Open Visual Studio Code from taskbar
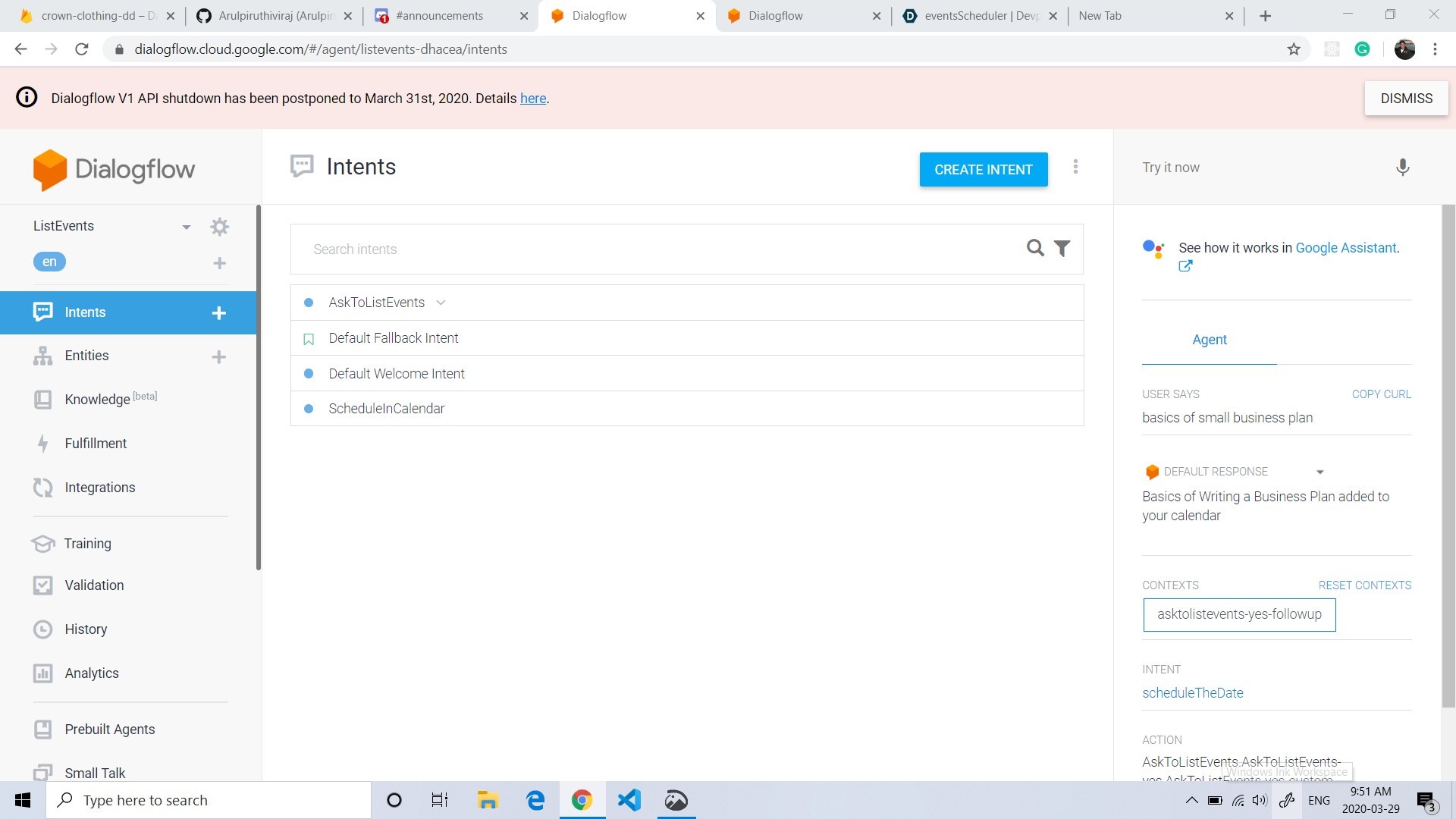The width and height of the screenshot is (1456, 819). tap(629, 800)
